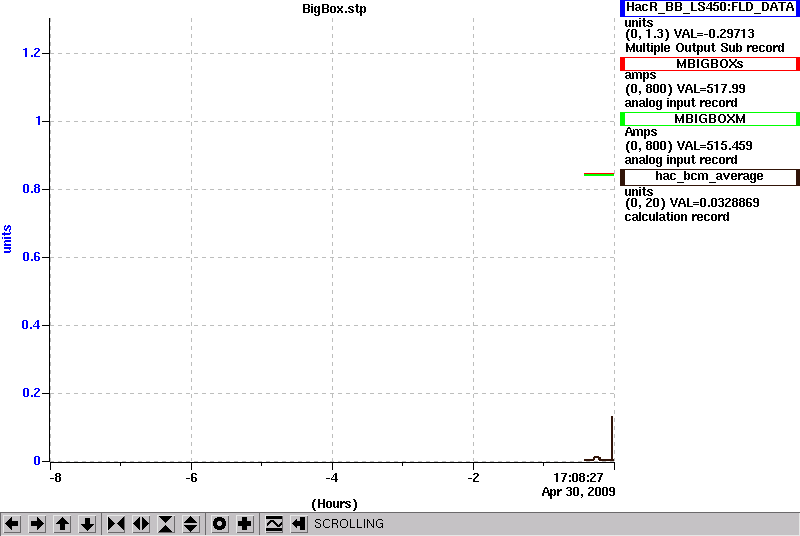Click the vertical zoom-out up-down triangles button
The width and height of the screenshot is (800, 536).
[191, 524]
